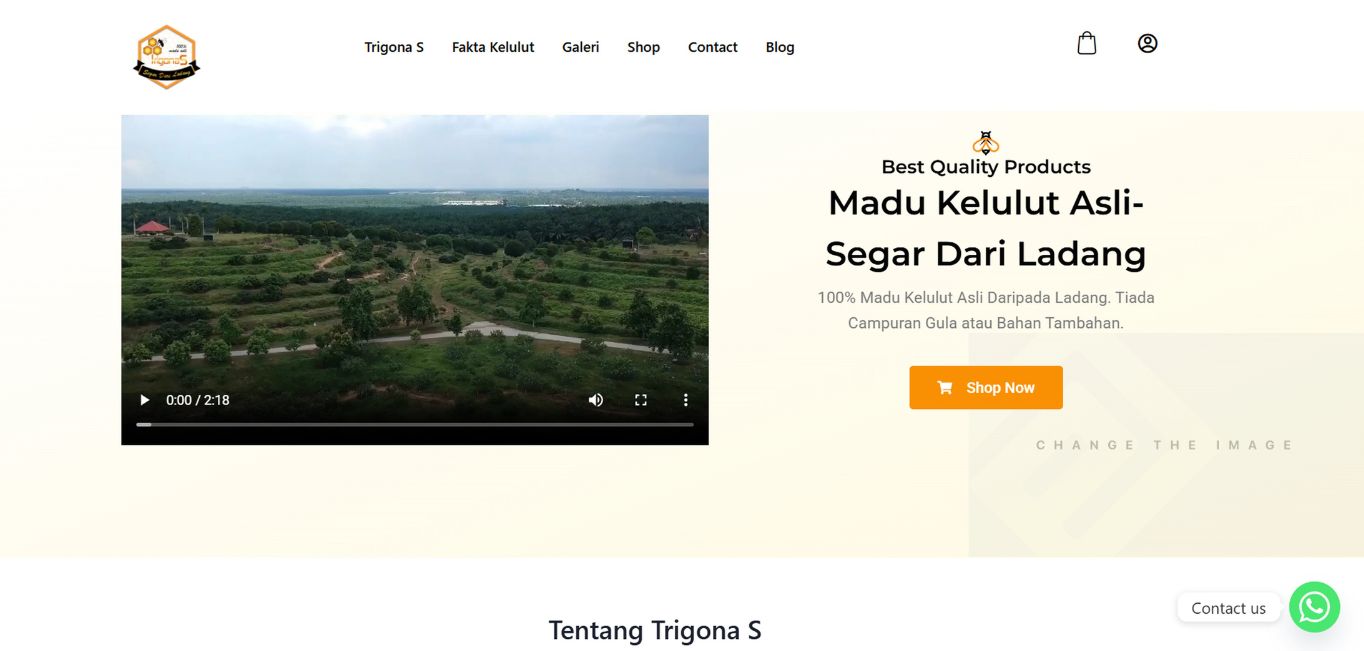Click the Contact us label

coord(1228,608)
